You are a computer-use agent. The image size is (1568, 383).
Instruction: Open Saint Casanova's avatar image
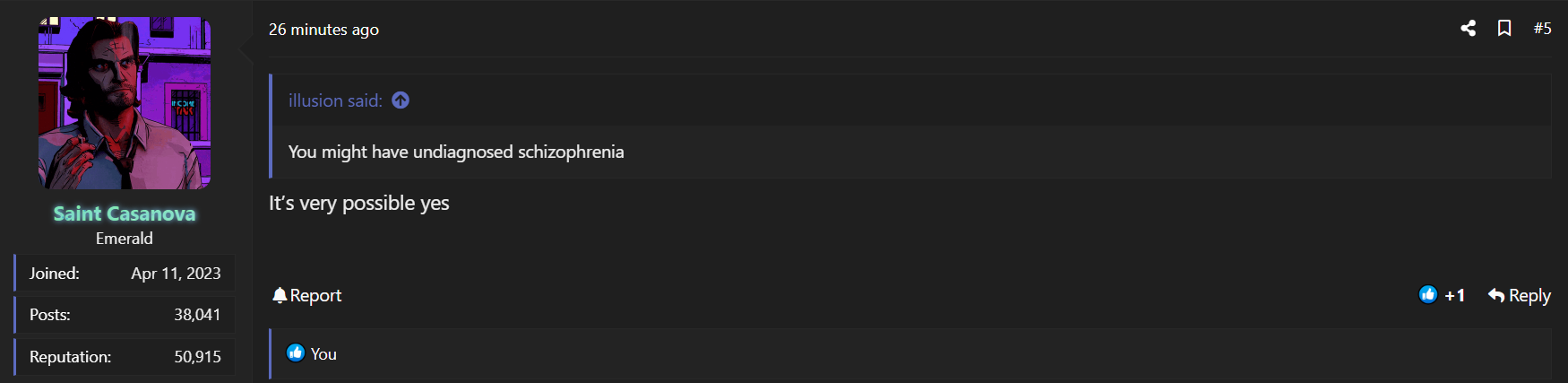pyautogui.click(x=125, y=103)
